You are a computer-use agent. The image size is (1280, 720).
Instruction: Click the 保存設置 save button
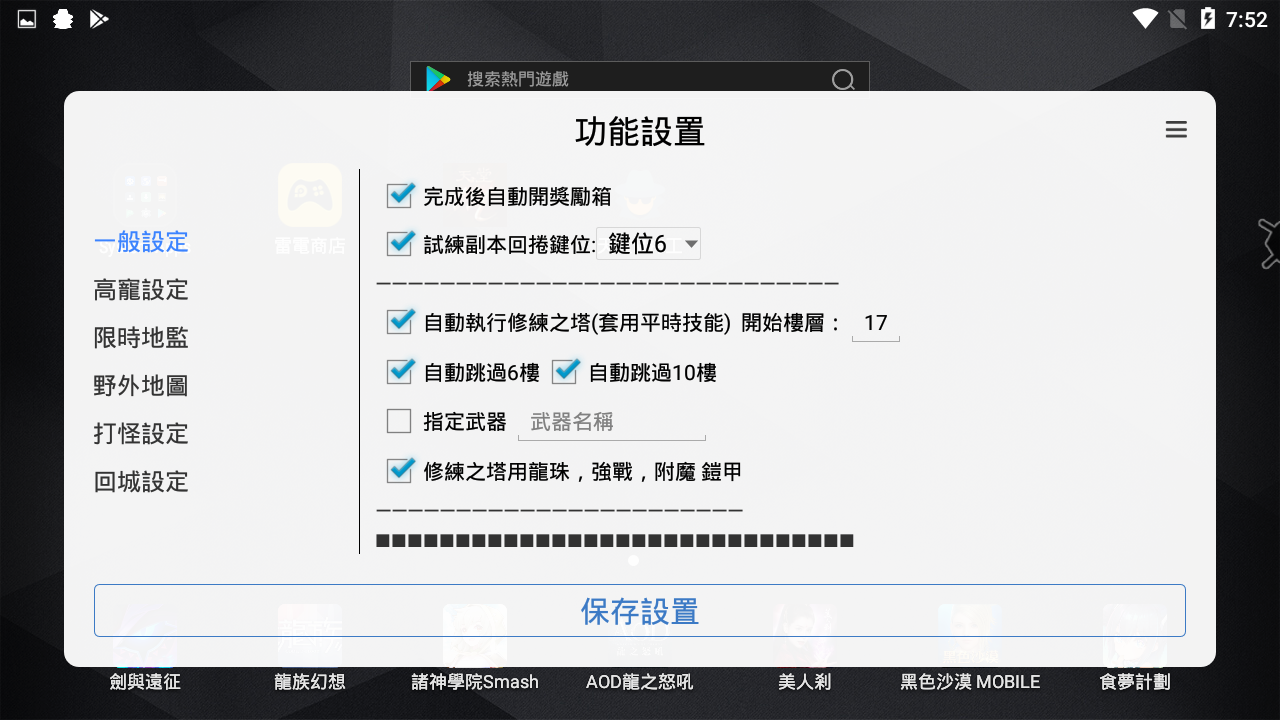coord(639,610)
